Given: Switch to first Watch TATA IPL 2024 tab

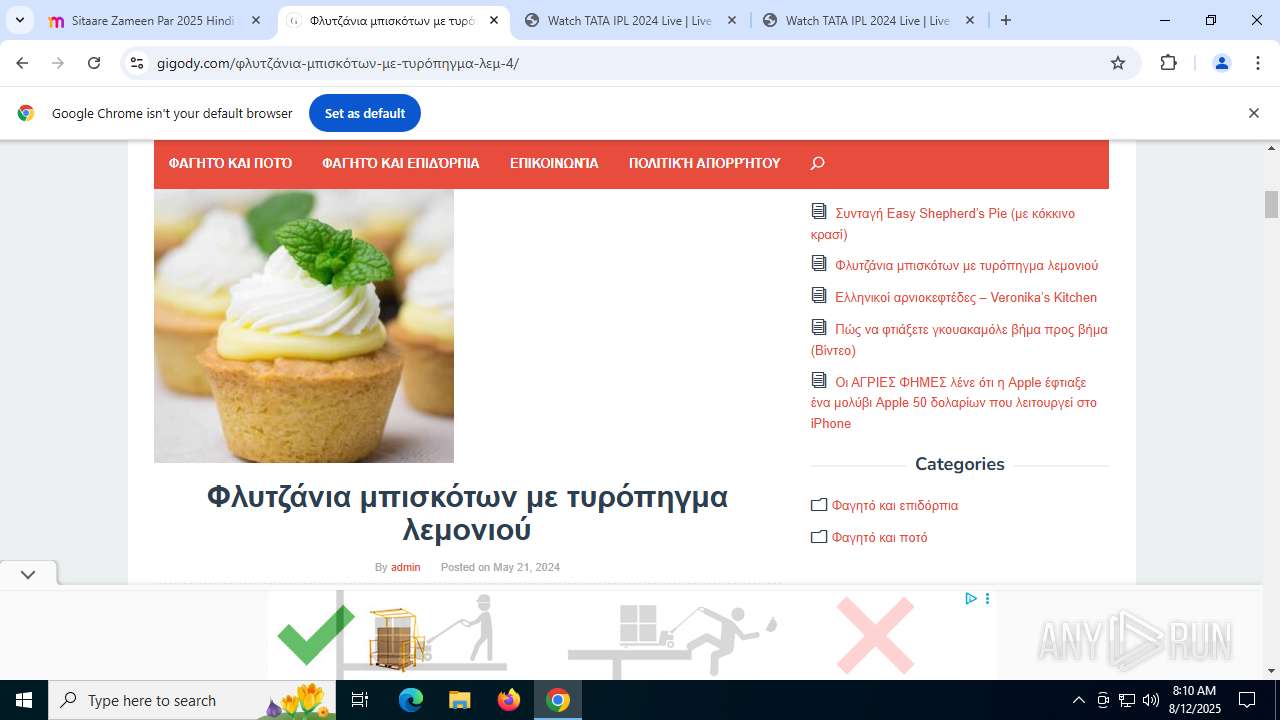Looking at the screenshot, I should [x=630, y=20].
